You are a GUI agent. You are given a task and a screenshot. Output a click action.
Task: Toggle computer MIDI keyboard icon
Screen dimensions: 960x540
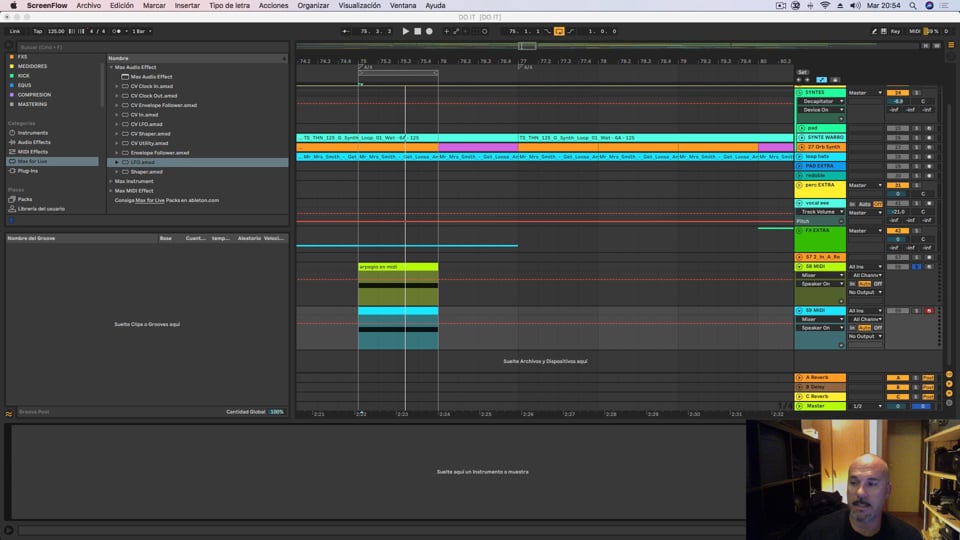(x=883, y=31)
